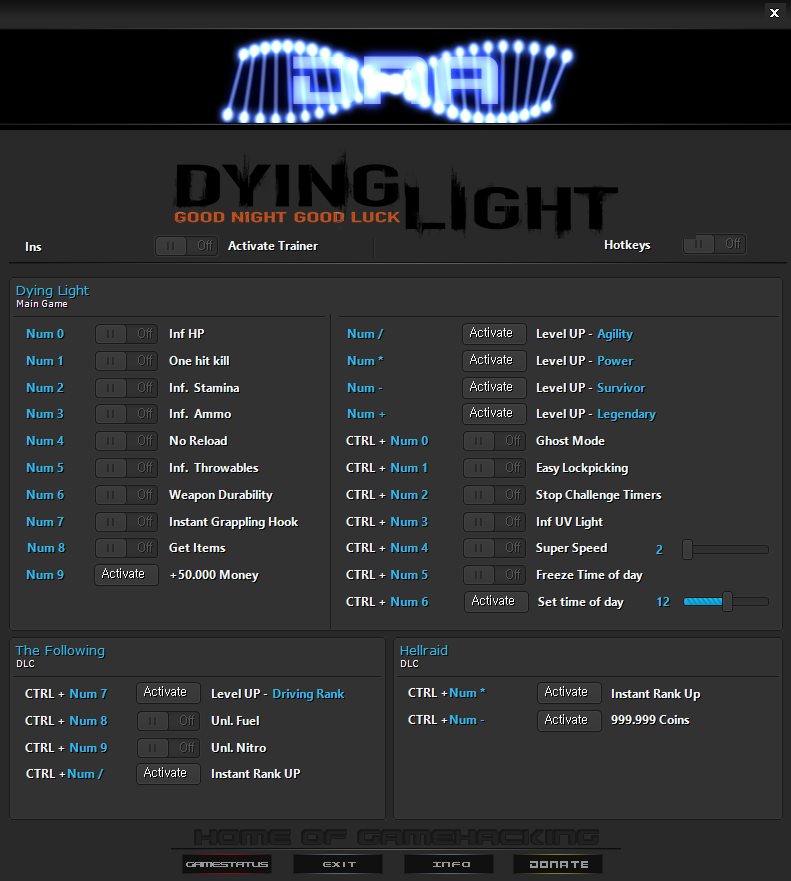Click the Hellraid section heading
This screenshot has width=791, height=881.
424,651
